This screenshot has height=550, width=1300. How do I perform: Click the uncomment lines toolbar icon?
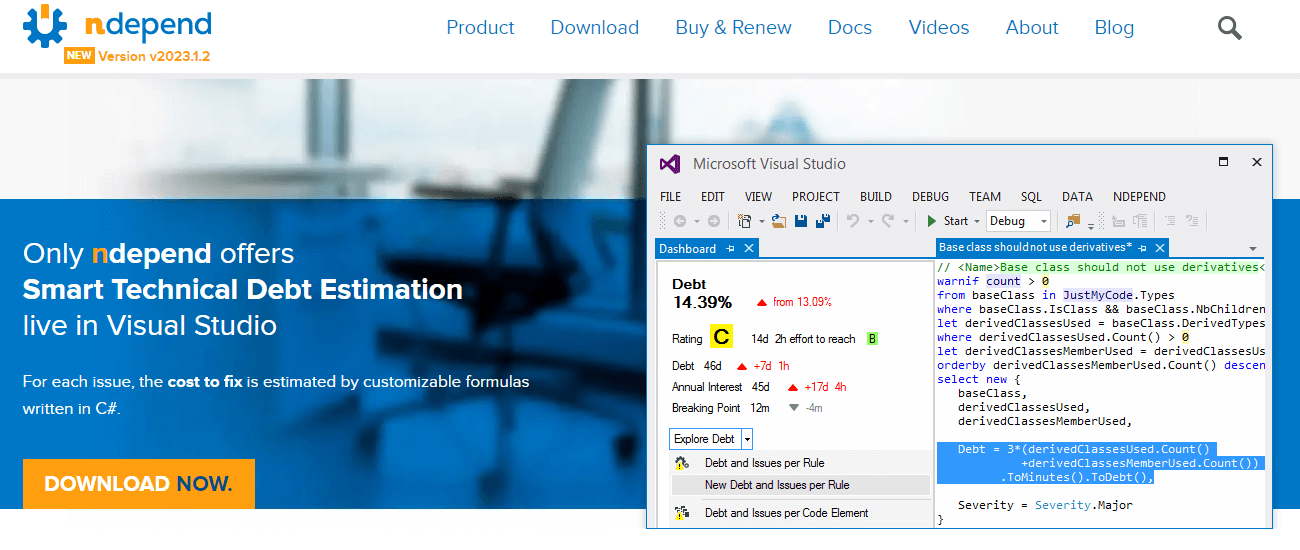pyautogui.click(x=1139, y=221)
